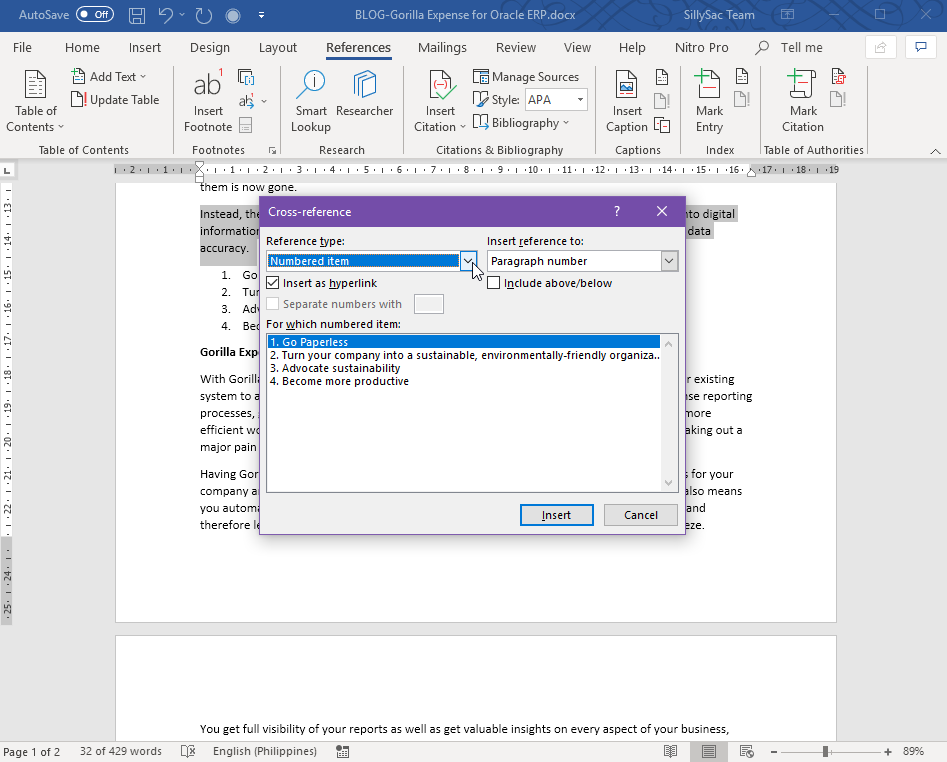947x762 pixels.
Task: Click the Insert button in the dialog
Action: pyautogui.click(x=556, y=514)
